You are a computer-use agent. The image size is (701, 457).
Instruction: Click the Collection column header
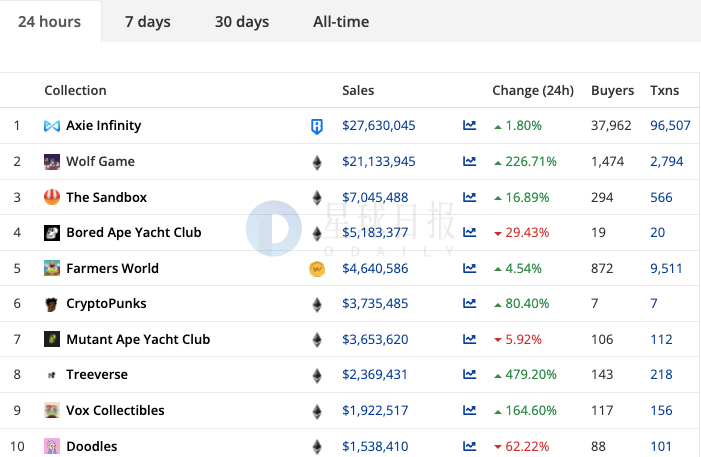click(x=75, y=90)
